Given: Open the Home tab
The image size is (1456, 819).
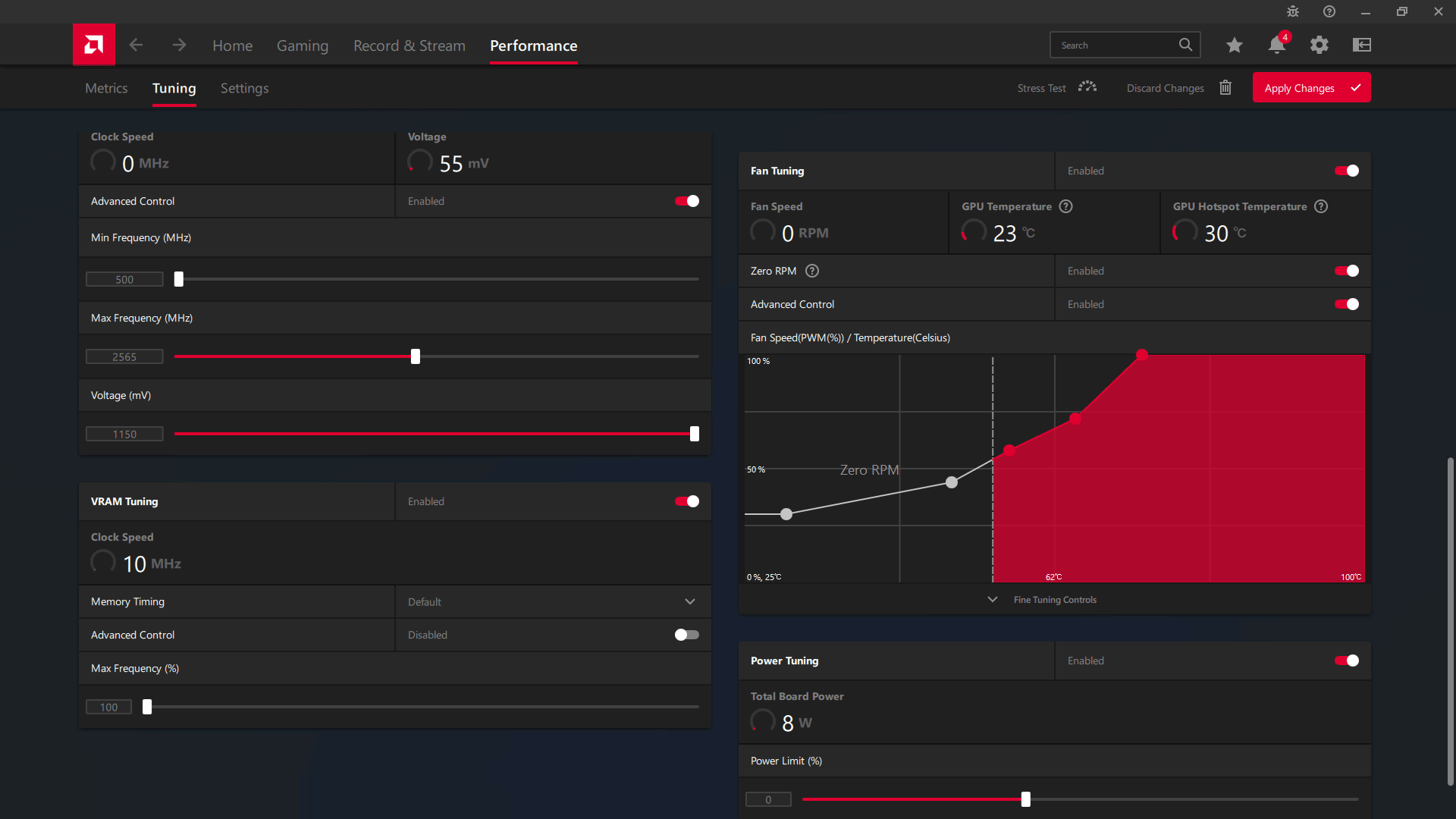Looking at the screenshot, I should pyautogui.click(x=232, y=45).
